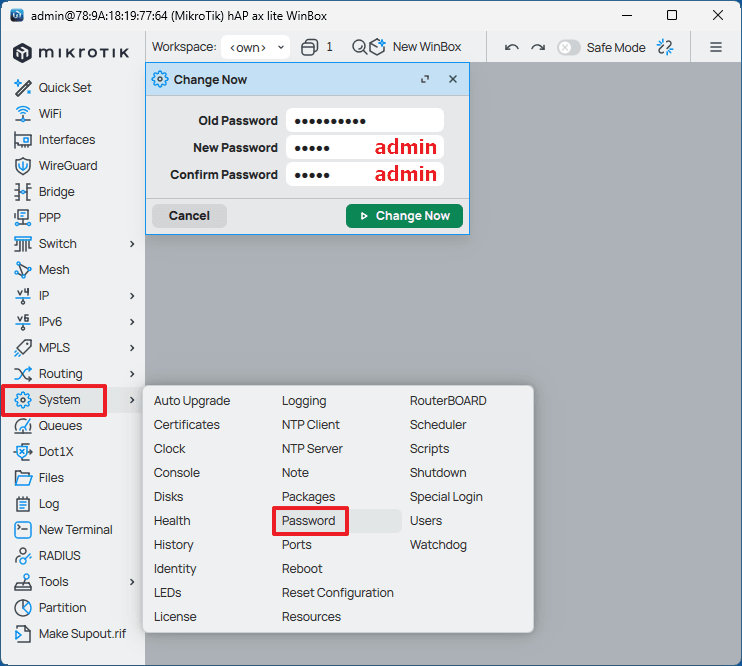The height and width of the screenshot is (666, 742).
Task: Open the hamburger menu icon
Action: pos(716,47)
